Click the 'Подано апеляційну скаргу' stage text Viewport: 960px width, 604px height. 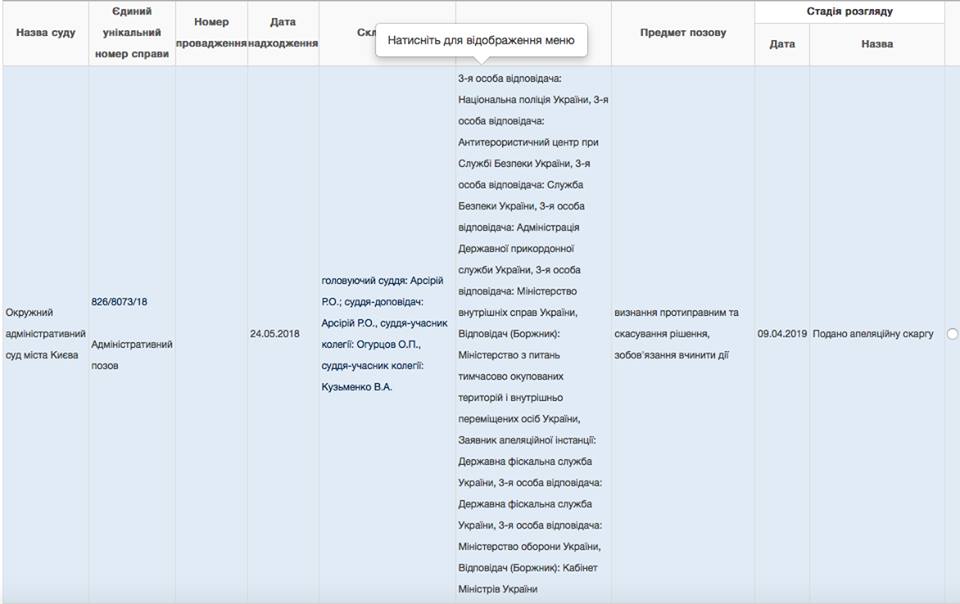(873, 334)
